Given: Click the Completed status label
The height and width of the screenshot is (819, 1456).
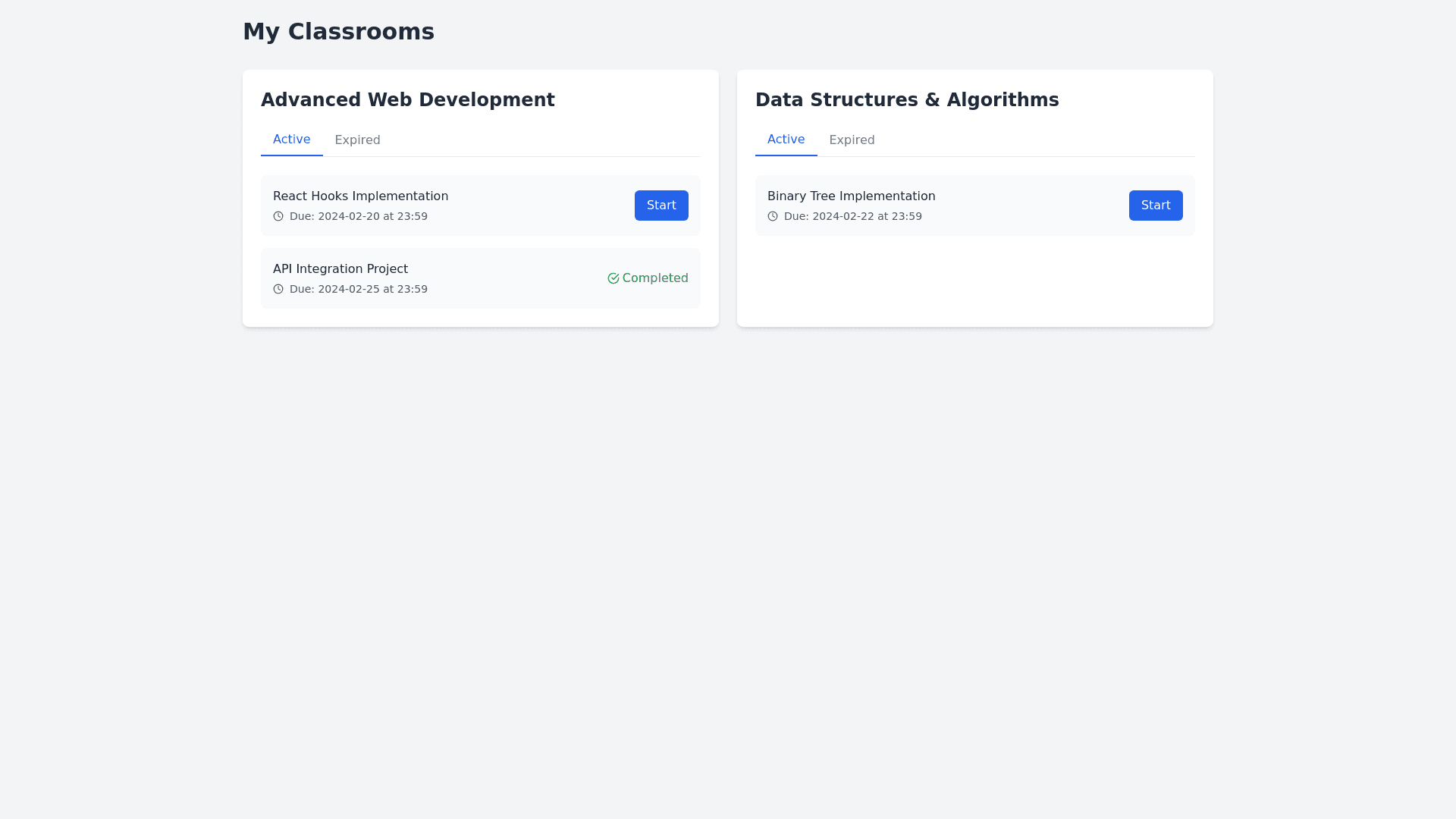Looking at the screenshot, I should click(x=655, y=278).
